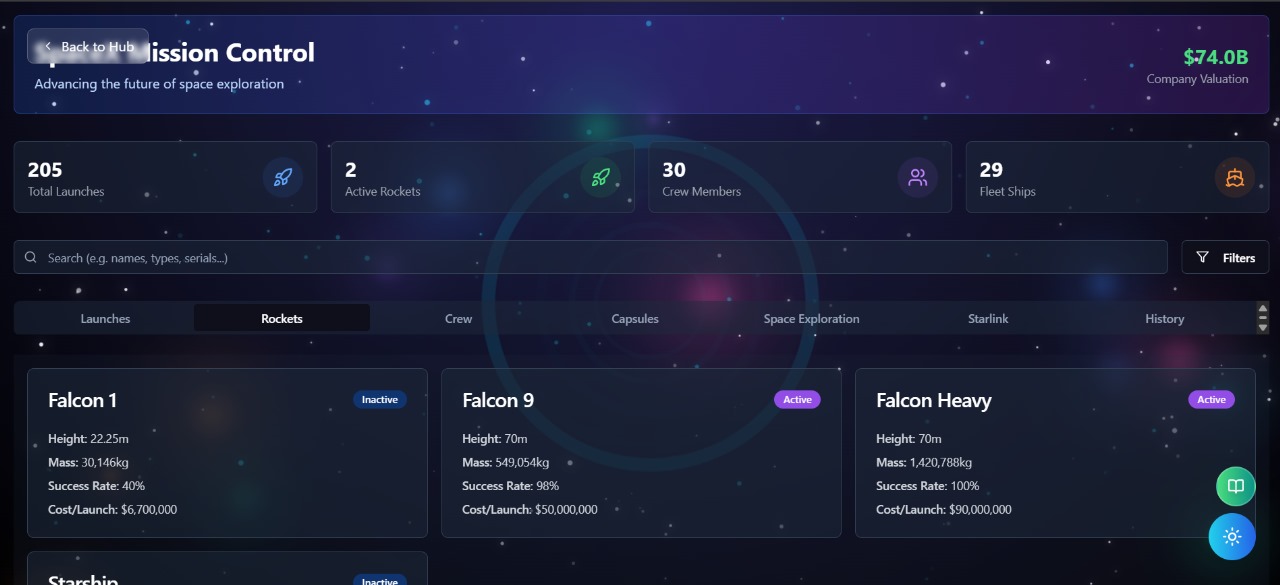This screenshot has height=585, width=1280.
Task: Click Falcon 1 Cost/Launch $6,700,000
Action: pyautogui.click(x=113, y=510)
